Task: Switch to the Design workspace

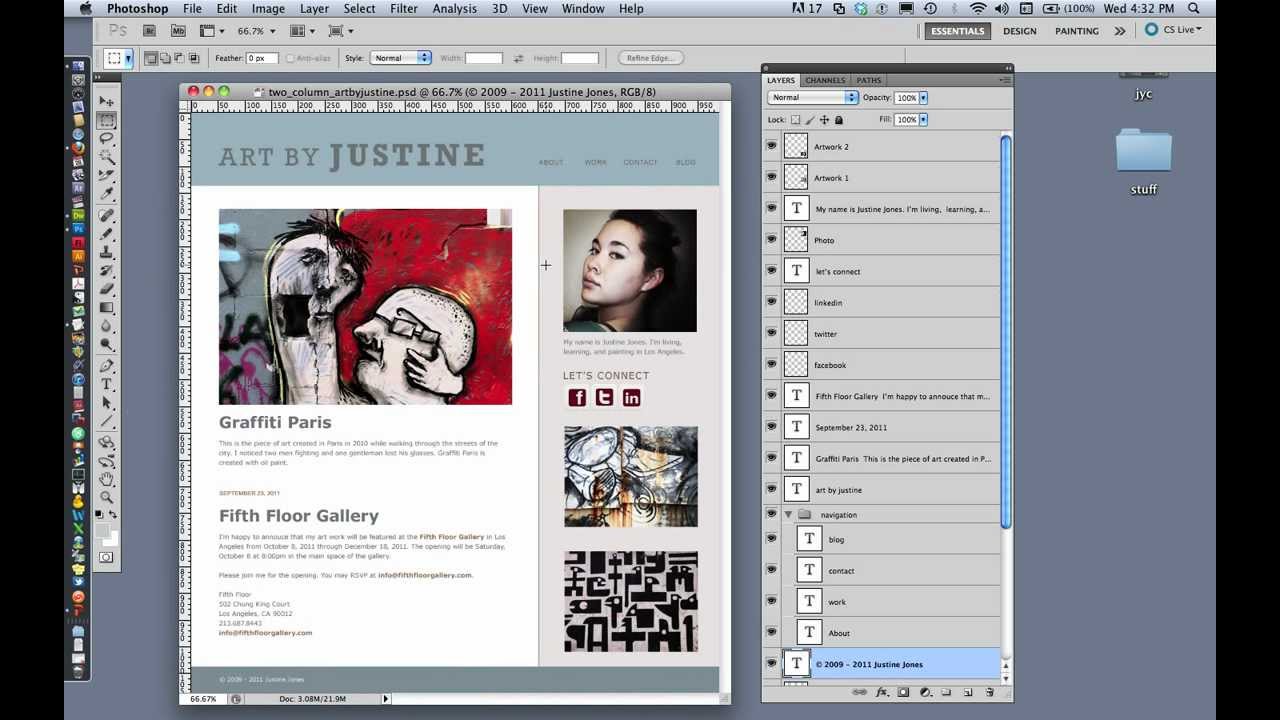Action: tap(1019, 31)
